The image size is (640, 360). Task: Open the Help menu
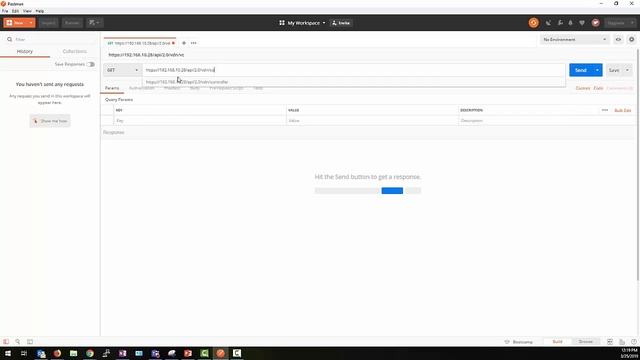(40, 11)
